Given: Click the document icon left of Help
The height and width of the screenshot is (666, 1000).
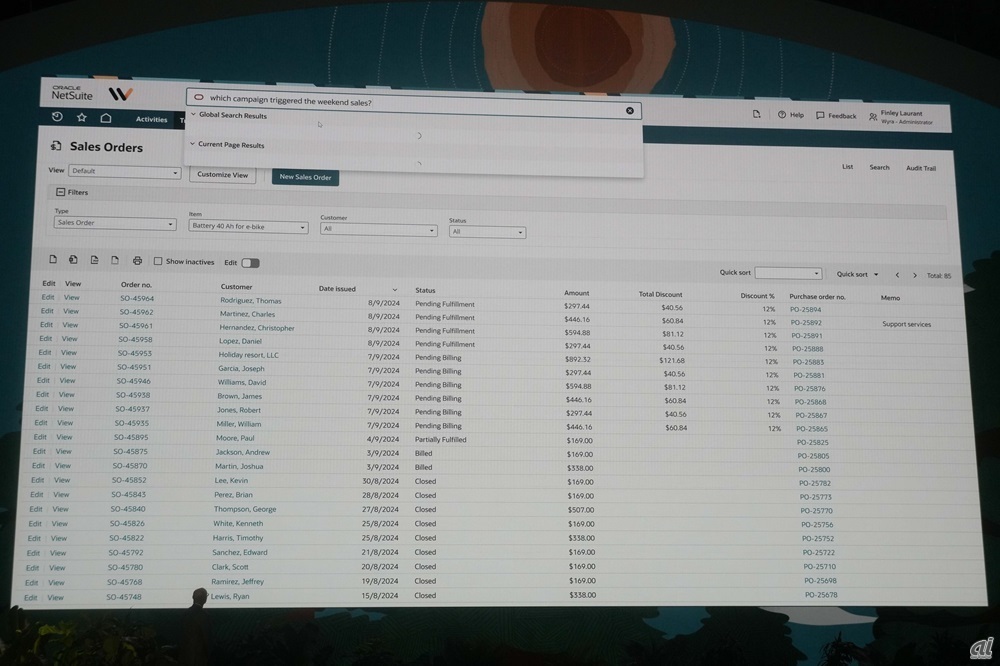Looking at the screenshot, I should (x=756, y=114).
